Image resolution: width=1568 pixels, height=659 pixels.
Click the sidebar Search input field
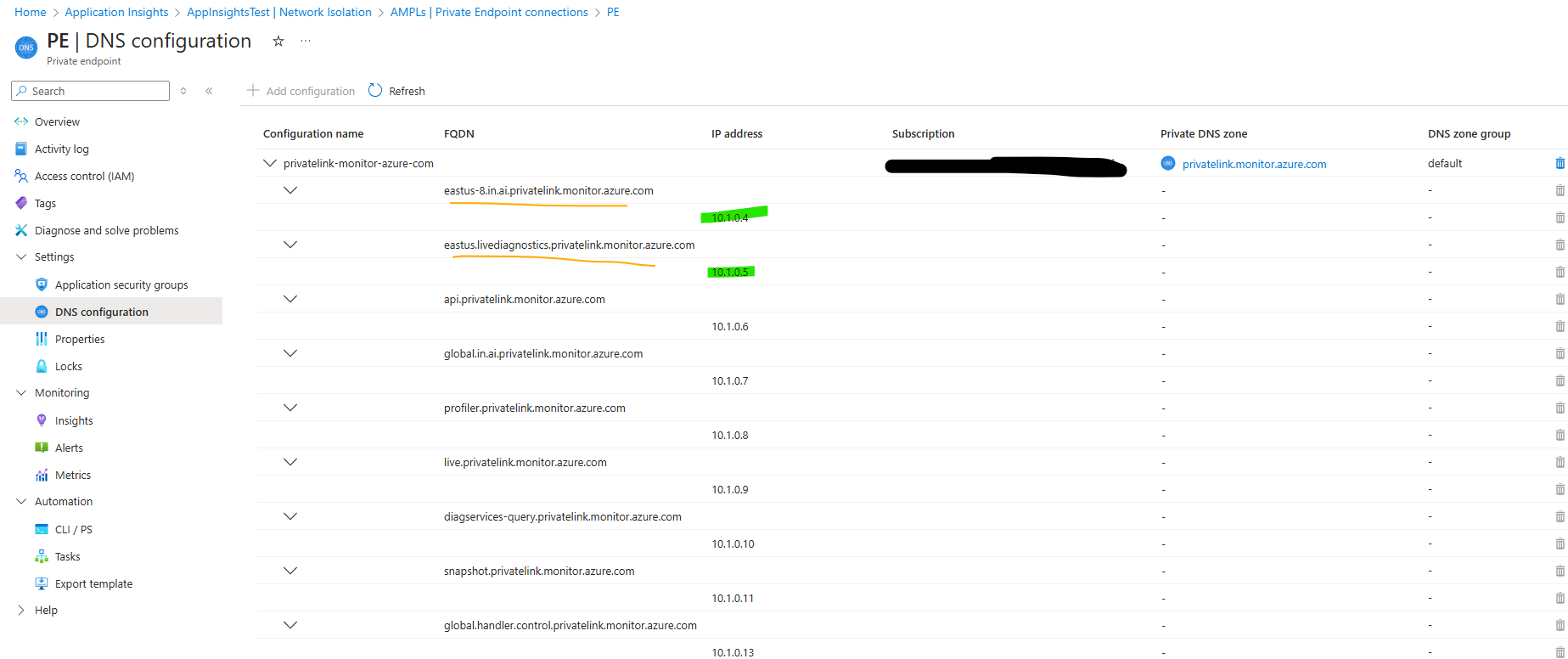click(x=95, y=92)
